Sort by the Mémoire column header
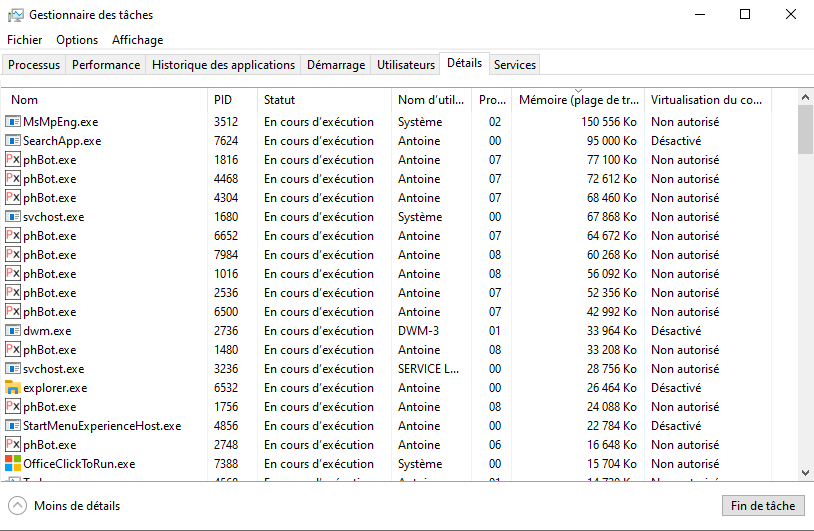The width and height of the screenshot is (814, 531). [576, 100]
